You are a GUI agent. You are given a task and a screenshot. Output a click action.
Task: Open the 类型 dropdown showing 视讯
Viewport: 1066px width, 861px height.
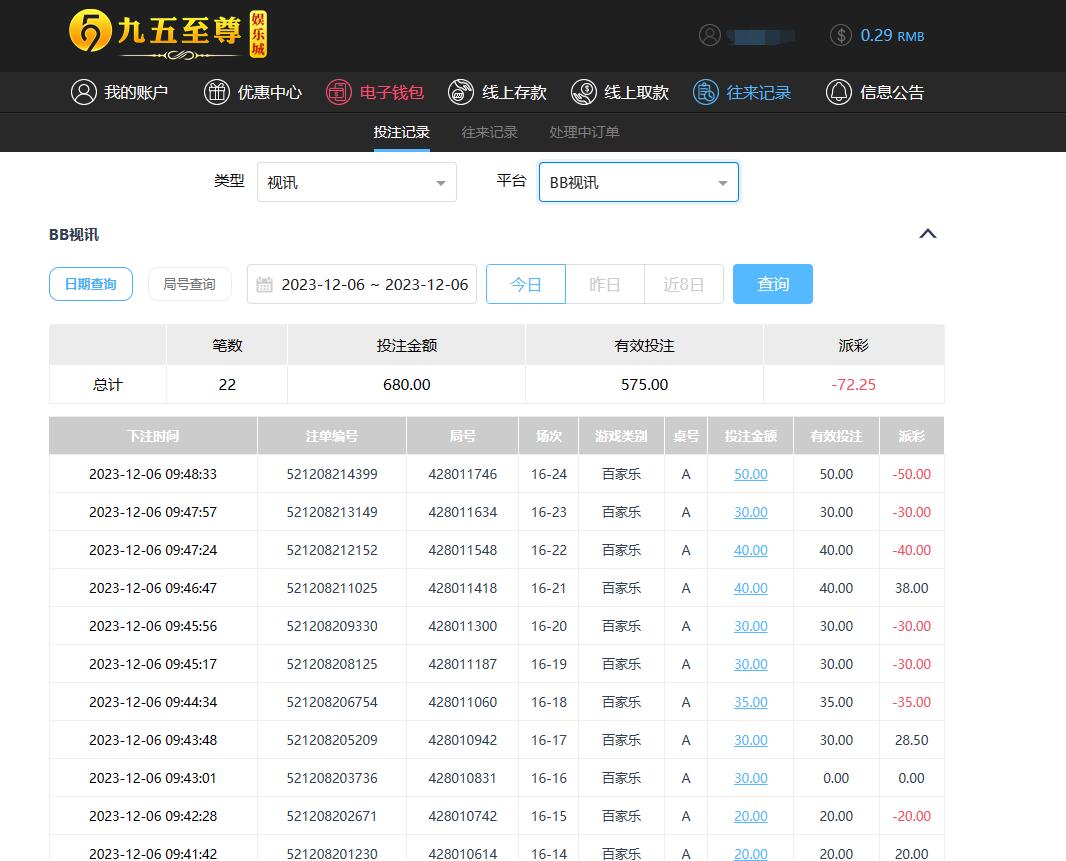tap(356, 183)
